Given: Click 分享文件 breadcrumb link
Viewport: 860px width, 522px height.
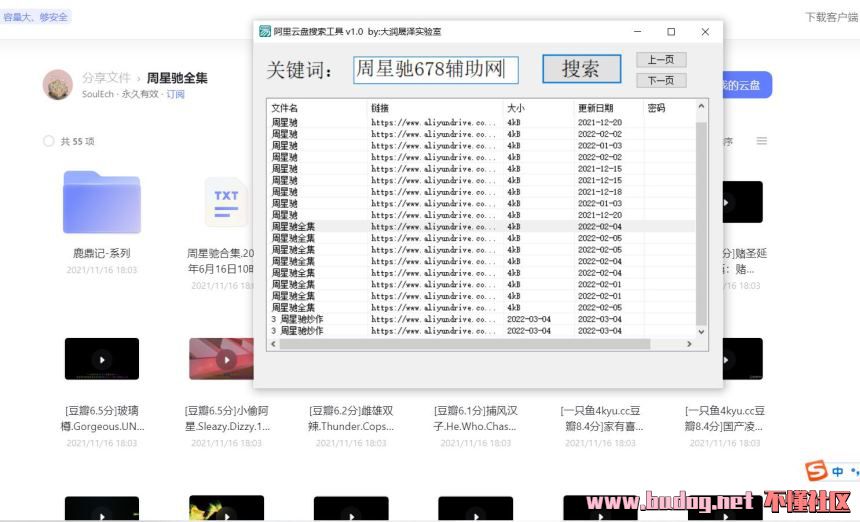Looking at the screenshot, I should coord(106,77).
